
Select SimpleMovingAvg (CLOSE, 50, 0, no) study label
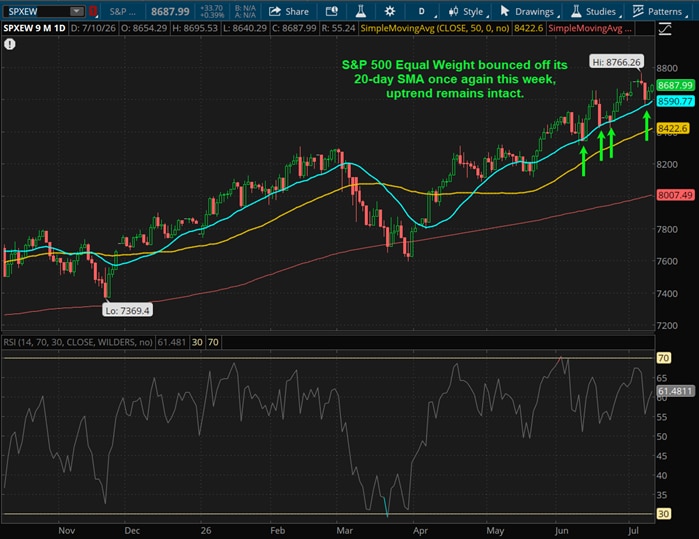coord(435,29)
